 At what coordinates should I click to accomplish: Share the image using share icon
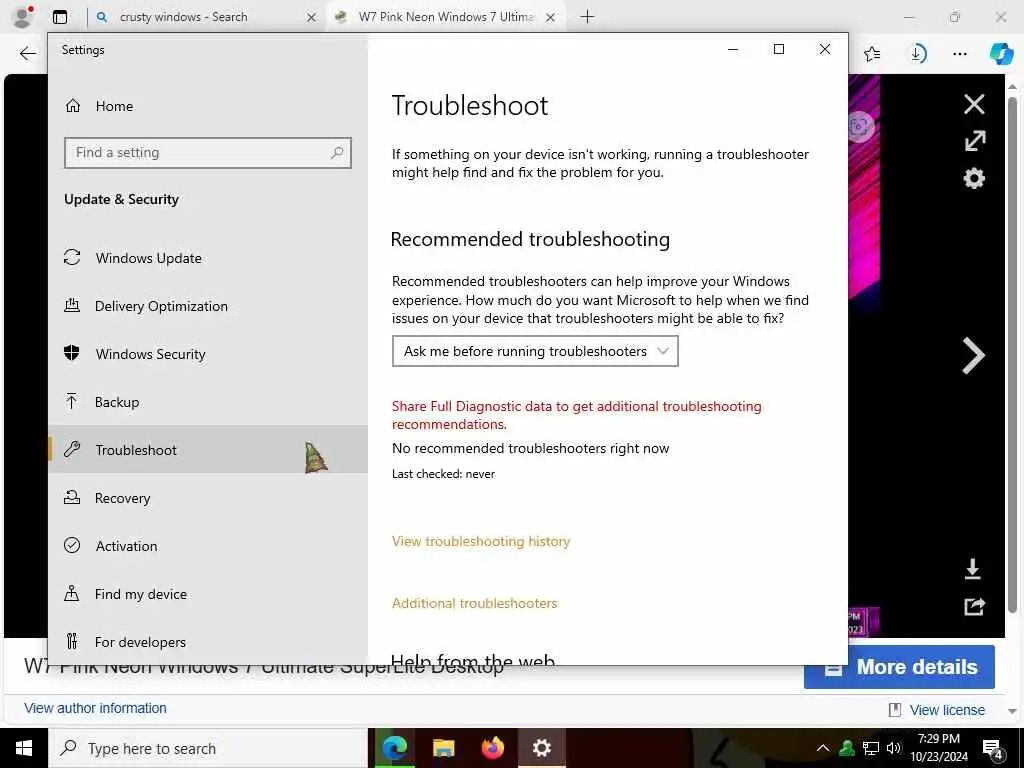[974, 607]
